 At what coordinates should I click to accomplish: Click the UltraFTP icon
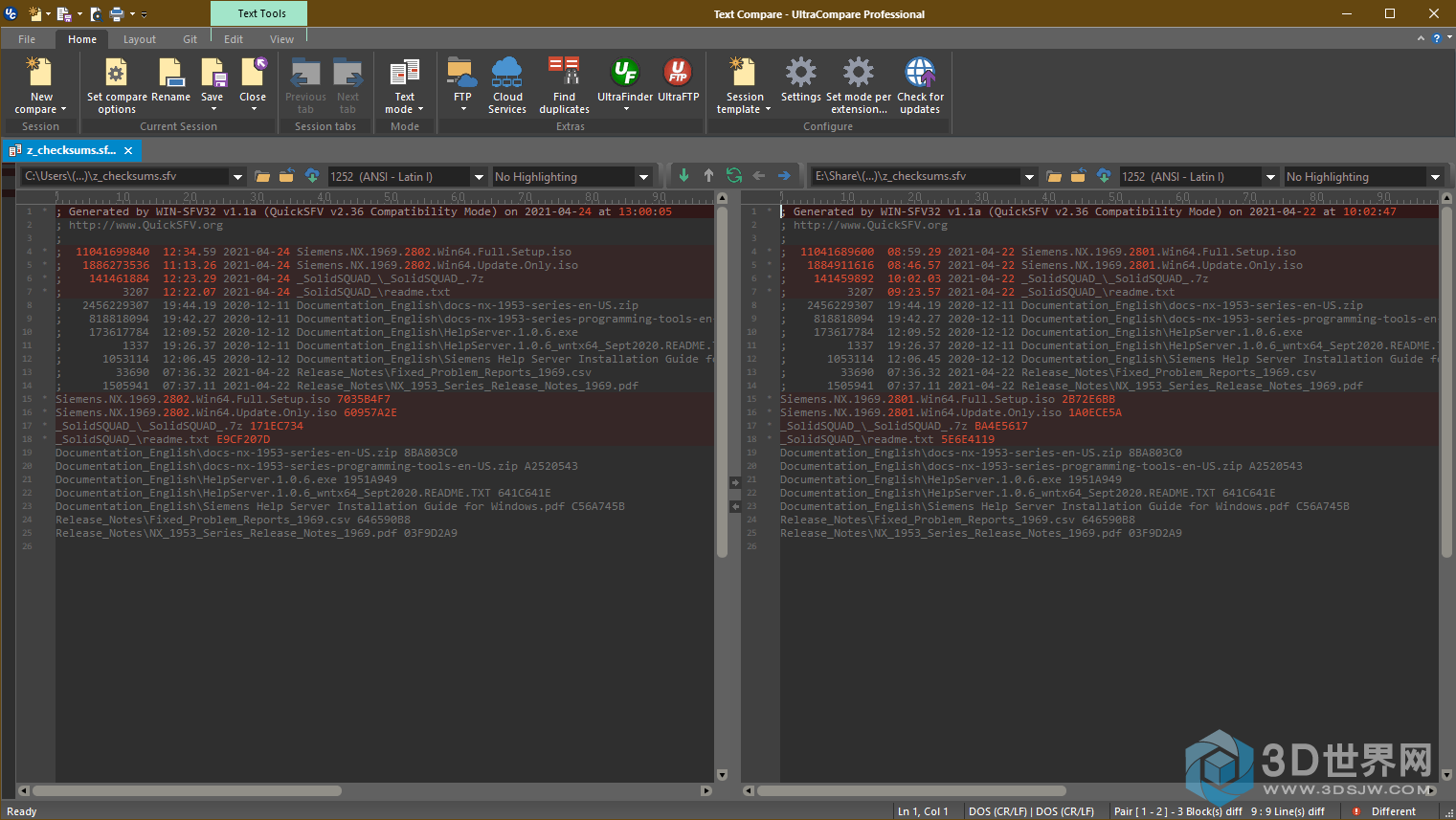click(x=678, y=73)
